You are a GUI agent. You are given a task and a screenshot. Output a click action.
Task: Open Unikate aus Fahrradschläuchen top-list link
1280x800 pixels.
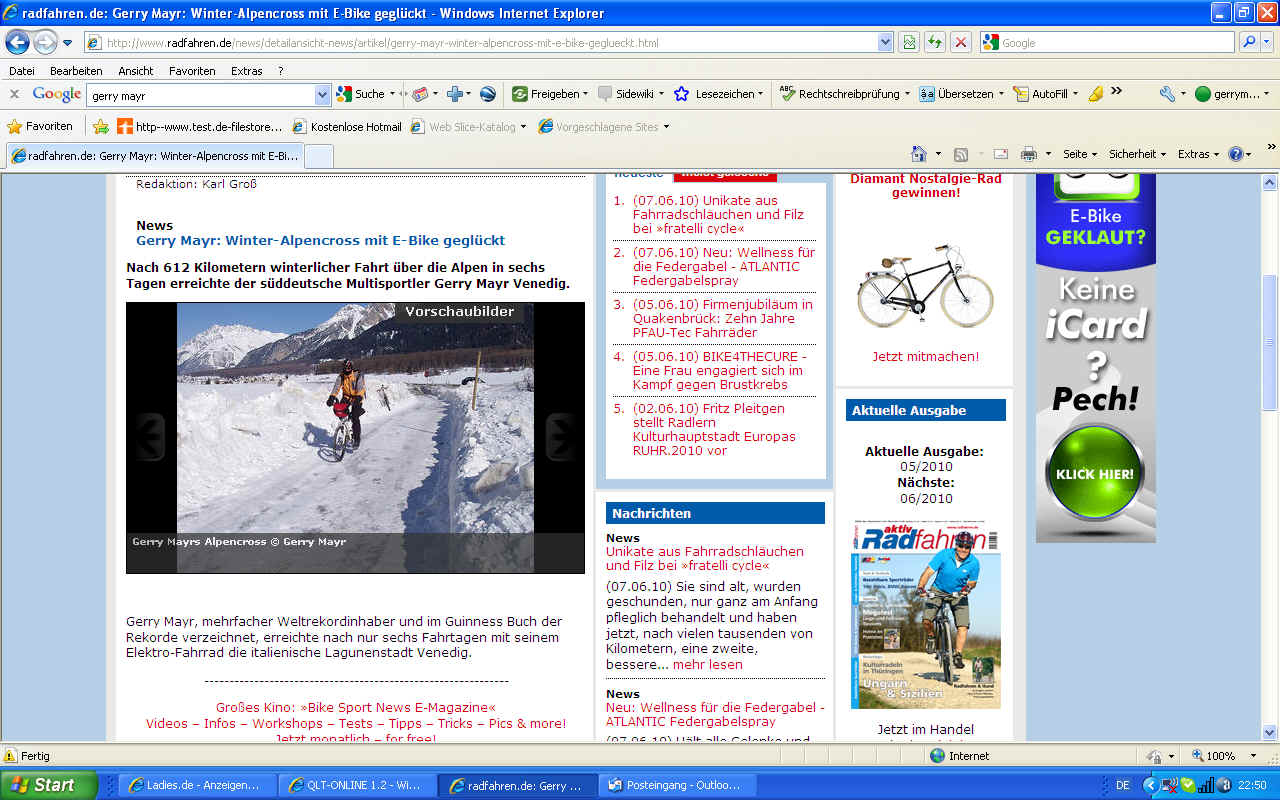tap(719, 214)
